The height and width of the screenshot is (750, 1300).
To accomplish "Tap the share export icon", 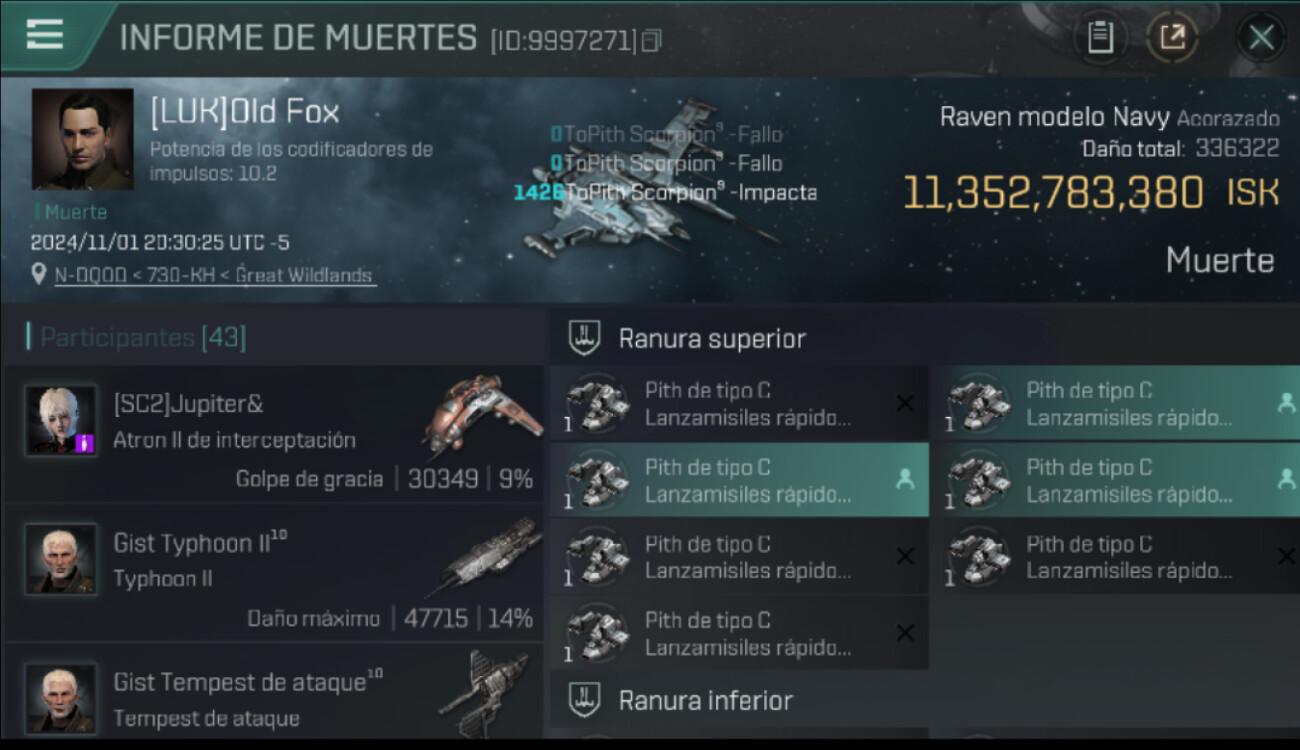I will tap(1171, 38).
